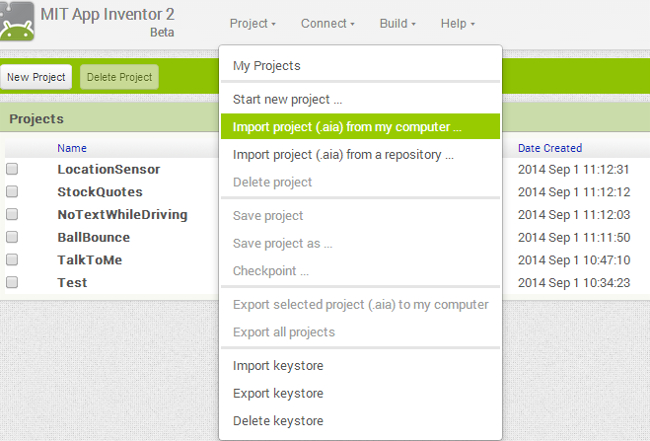Image resolution: width=650 pixels, height=441 pixels.
Task: Expand the Connect dropdown menu
Action: click(x=327, y=23)
